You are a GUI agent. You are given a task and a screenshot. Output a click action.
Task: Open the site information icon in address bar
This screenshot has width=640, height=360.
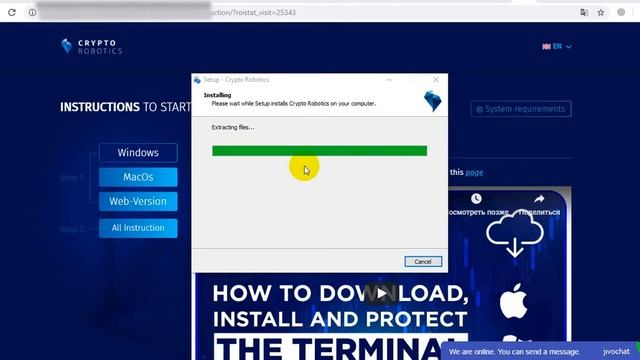pyautogui.click(x=32, y=12)
